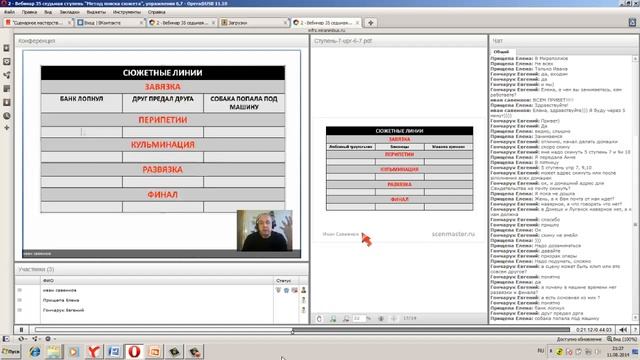Screen dimensions: 640x360
Task: Open the Вид menu
Action: tap(48, 12)
